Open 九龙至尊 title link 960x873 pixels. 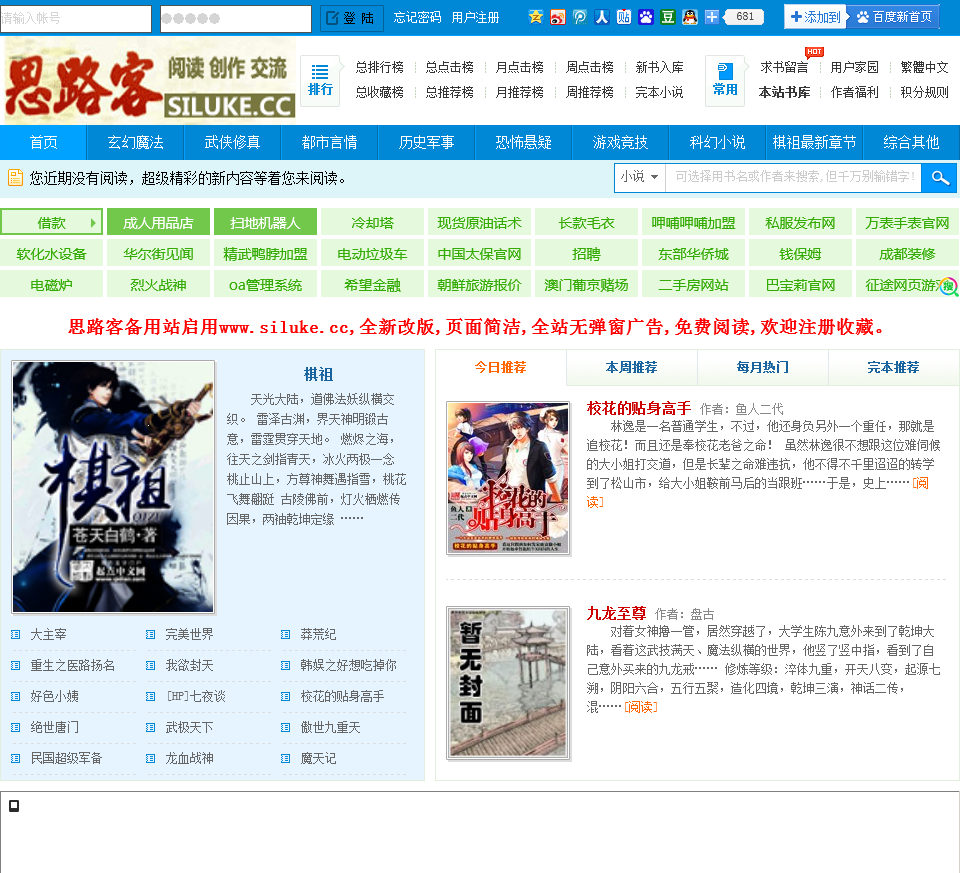coord(616,613)
